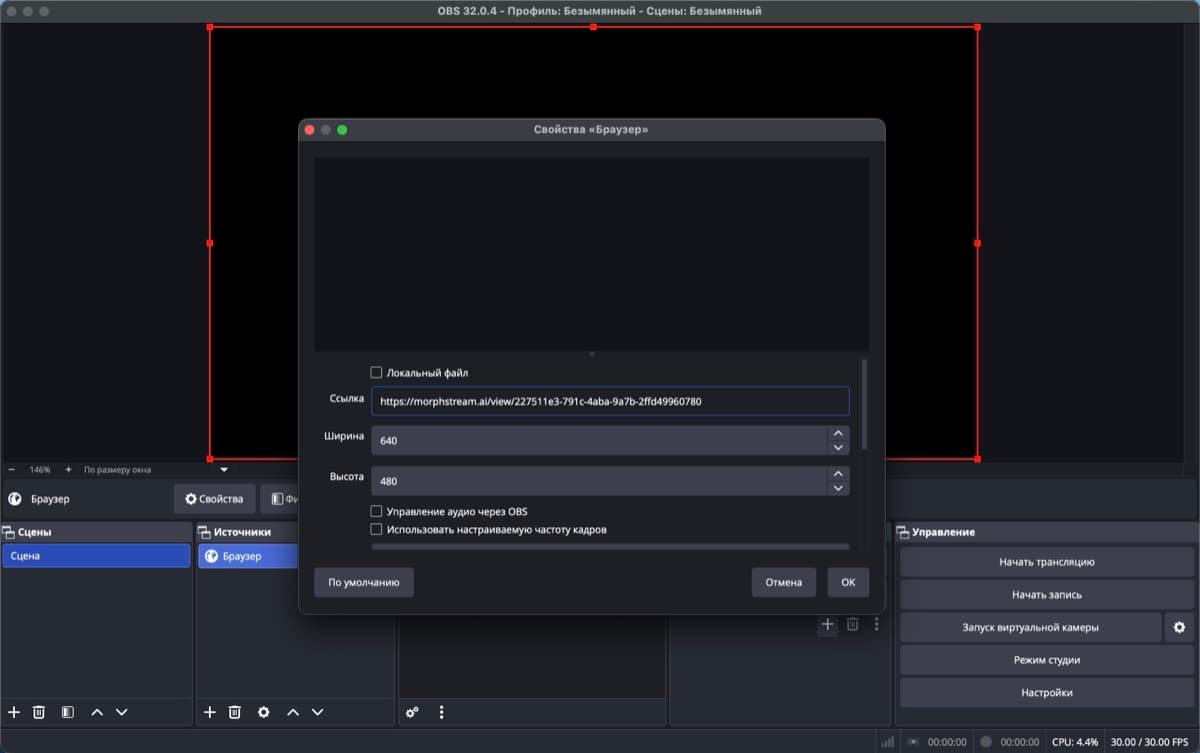Move the Браузер source up
Screen dimensions: 1200x753
tap(292, 712)
